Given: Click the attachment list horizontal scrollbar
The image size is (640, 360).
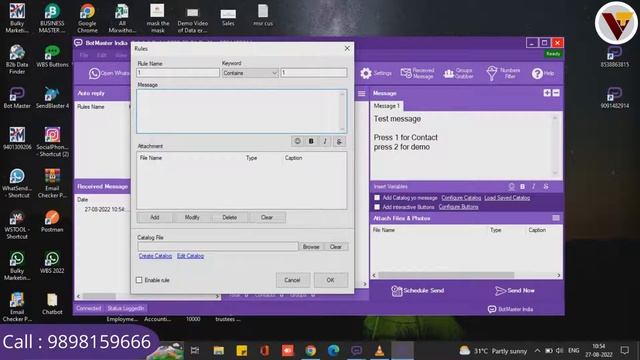Looking at the screenshot, I should coord(466,276).
